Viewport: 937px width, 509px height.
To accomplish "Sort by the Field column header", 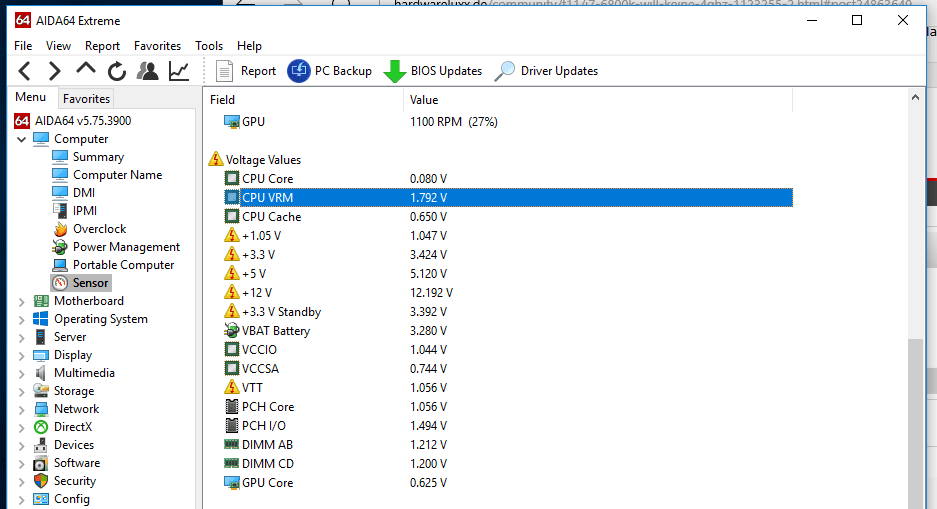I will click(x=304, y=100).
